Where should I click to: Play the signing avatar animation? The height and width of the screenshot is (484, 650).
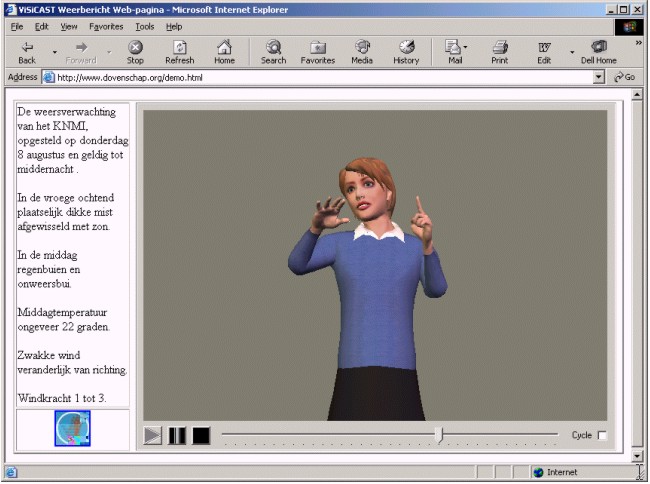pyautogui.click(x=152, y=436)
